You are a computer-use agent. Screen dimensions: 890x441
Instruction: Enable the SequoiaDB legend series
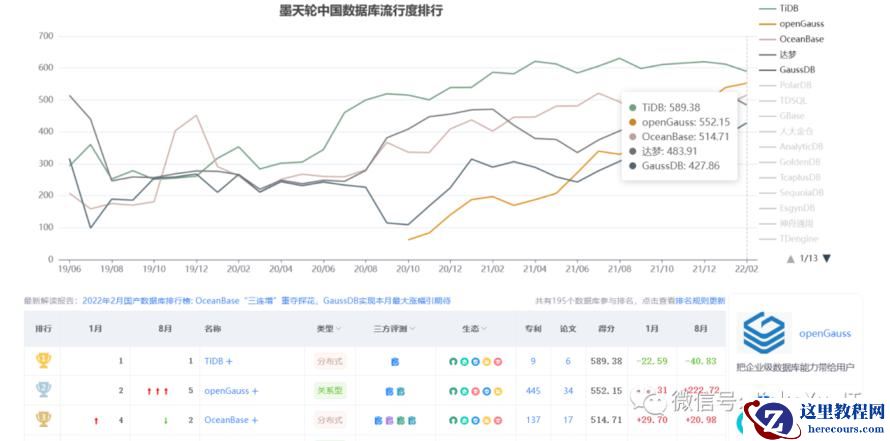[791, 192]
